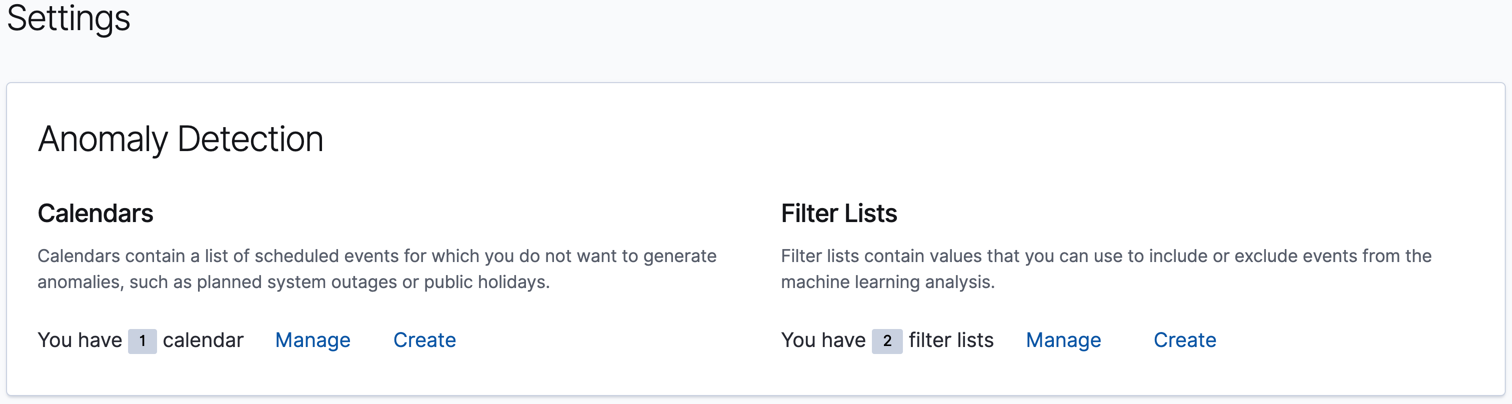Click the Settings page title
Image resolution: width=1512 pixels, height=404 pixels.
(x=69, y=18)
